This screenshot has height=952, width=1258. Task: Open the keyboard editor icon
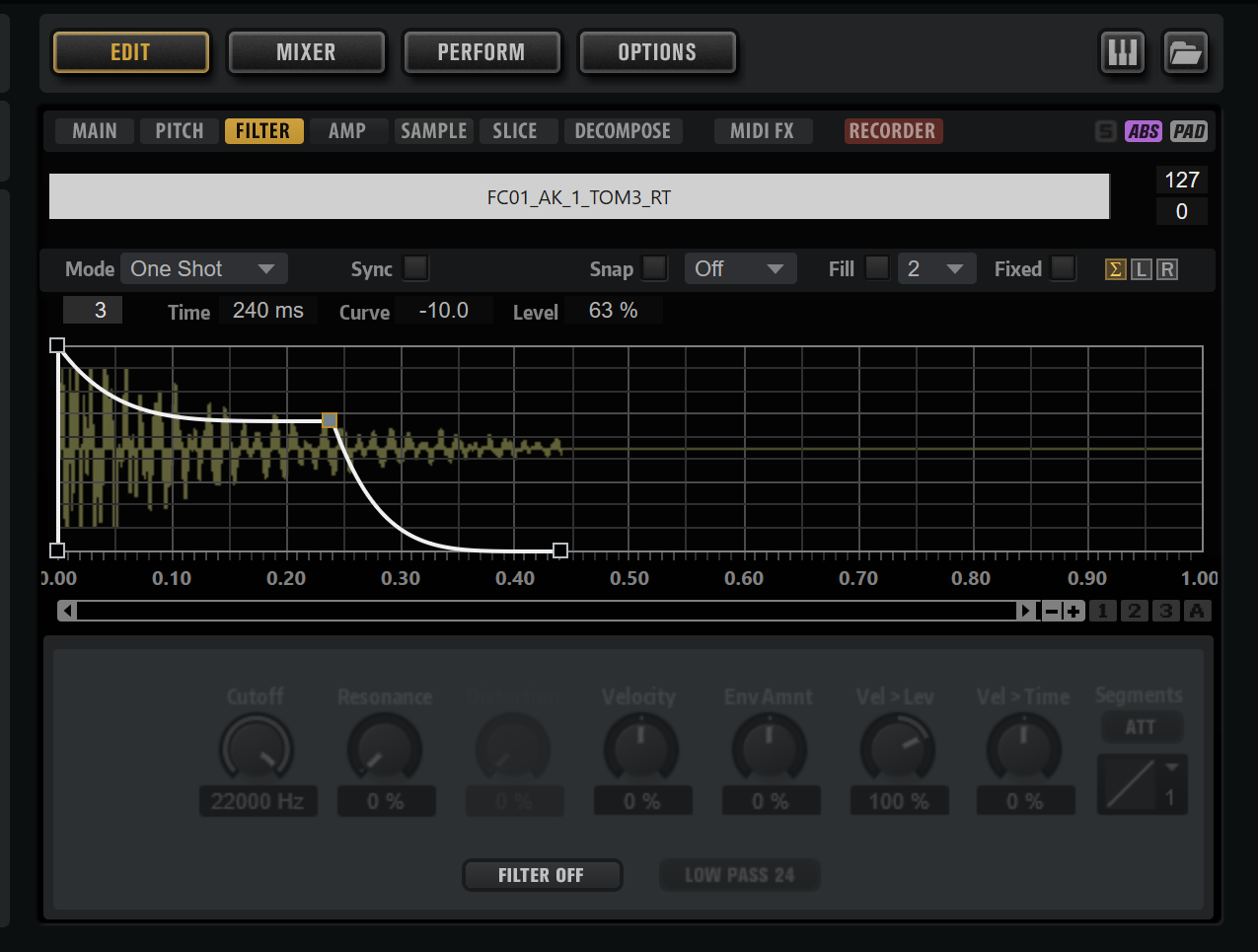click(x=1122, y=52)
